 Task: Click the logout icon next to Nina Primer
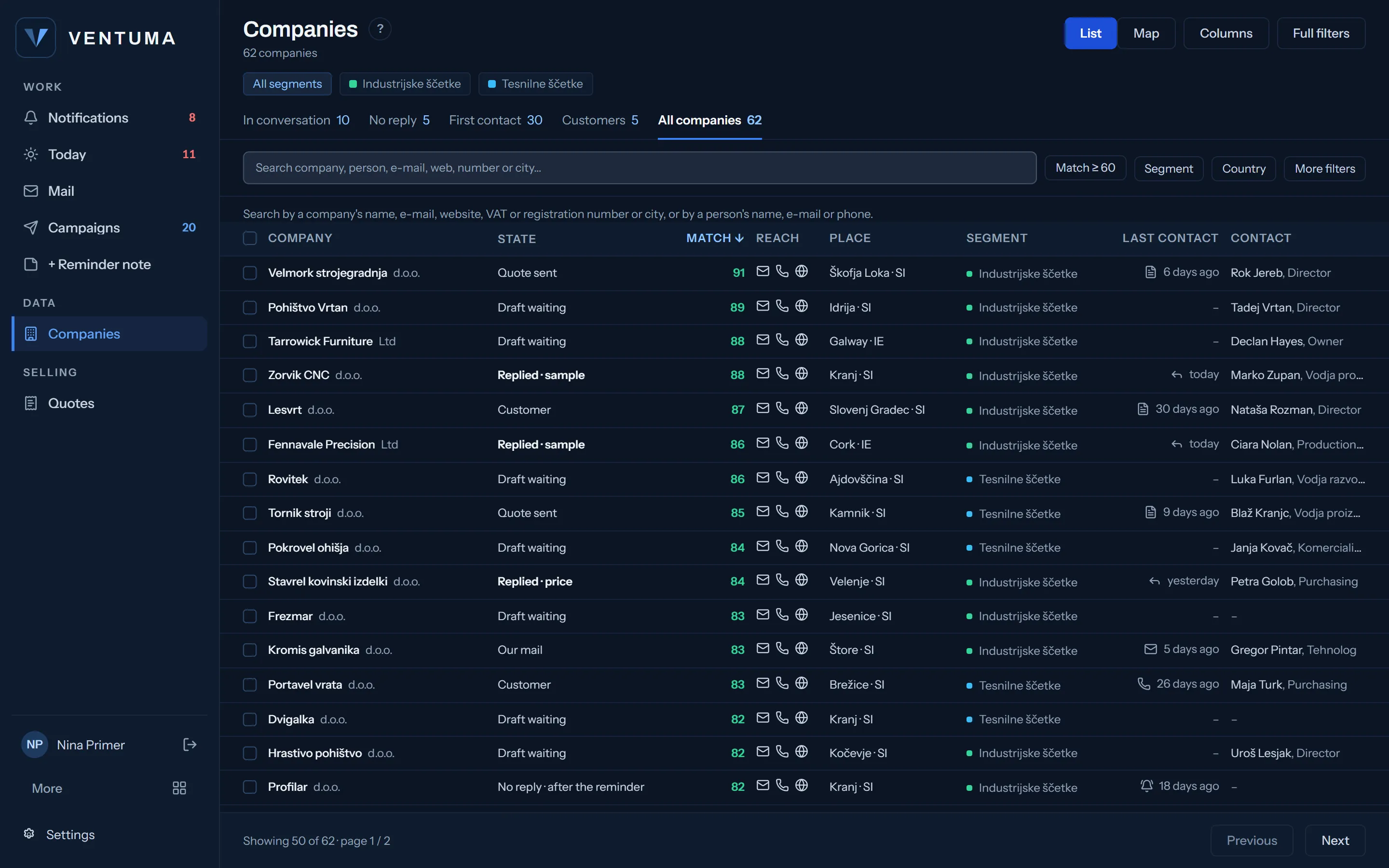[x=190, y=745]
